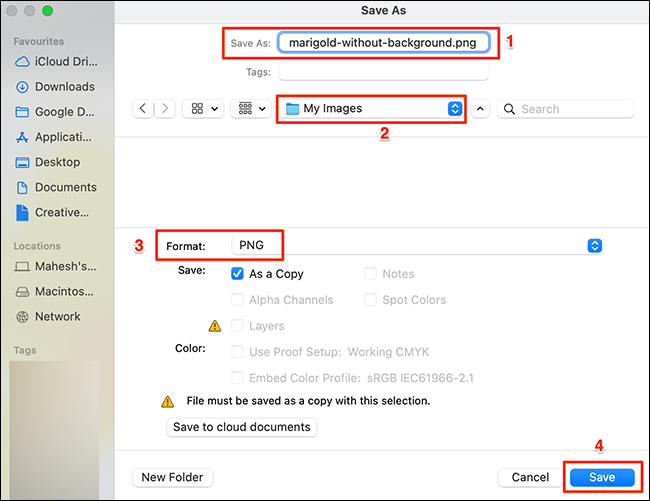Toggle the Alpha Channels checkbox
Screen dimensions: 650x501
coord(238,299)
